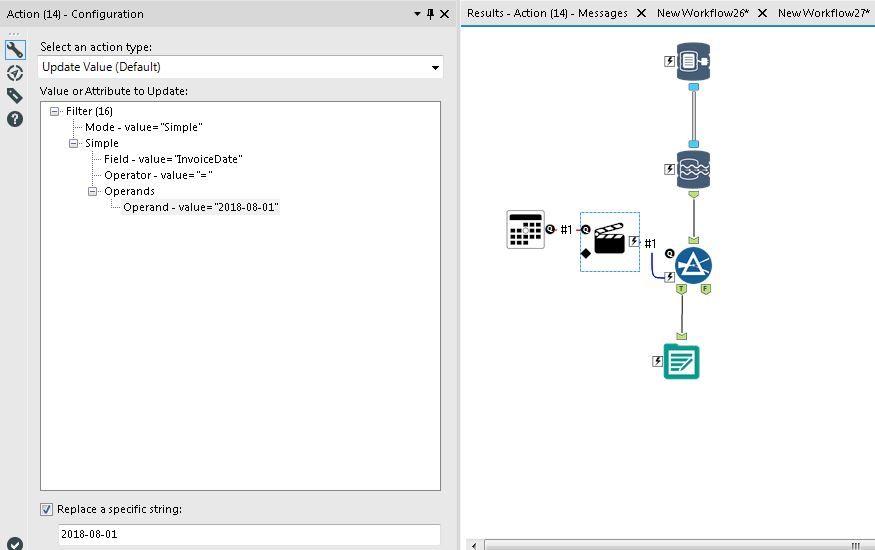Open the Navigation compass icon

[15, 73]
